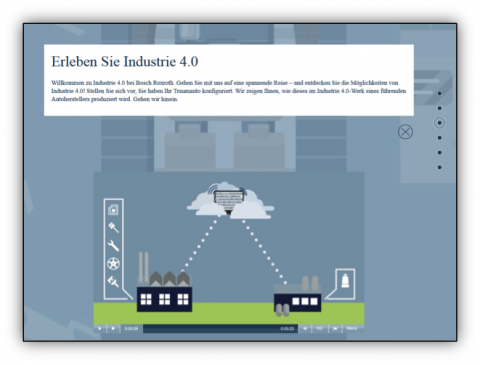Click the wheel rim icon
The height and width of the screenshot is (365, 480).
click(113, 264)
